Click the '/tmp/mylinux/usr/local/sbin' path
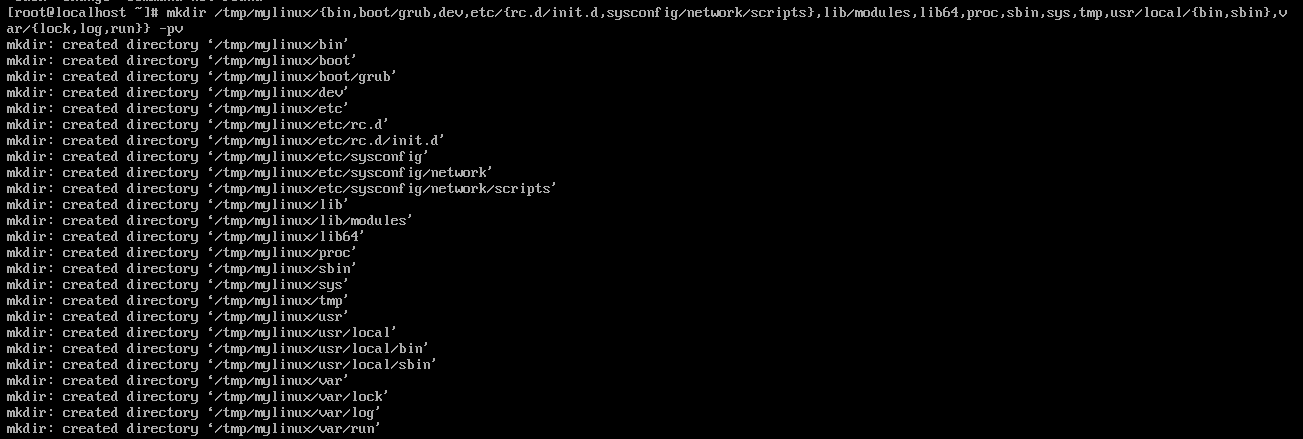 [322, 364]
